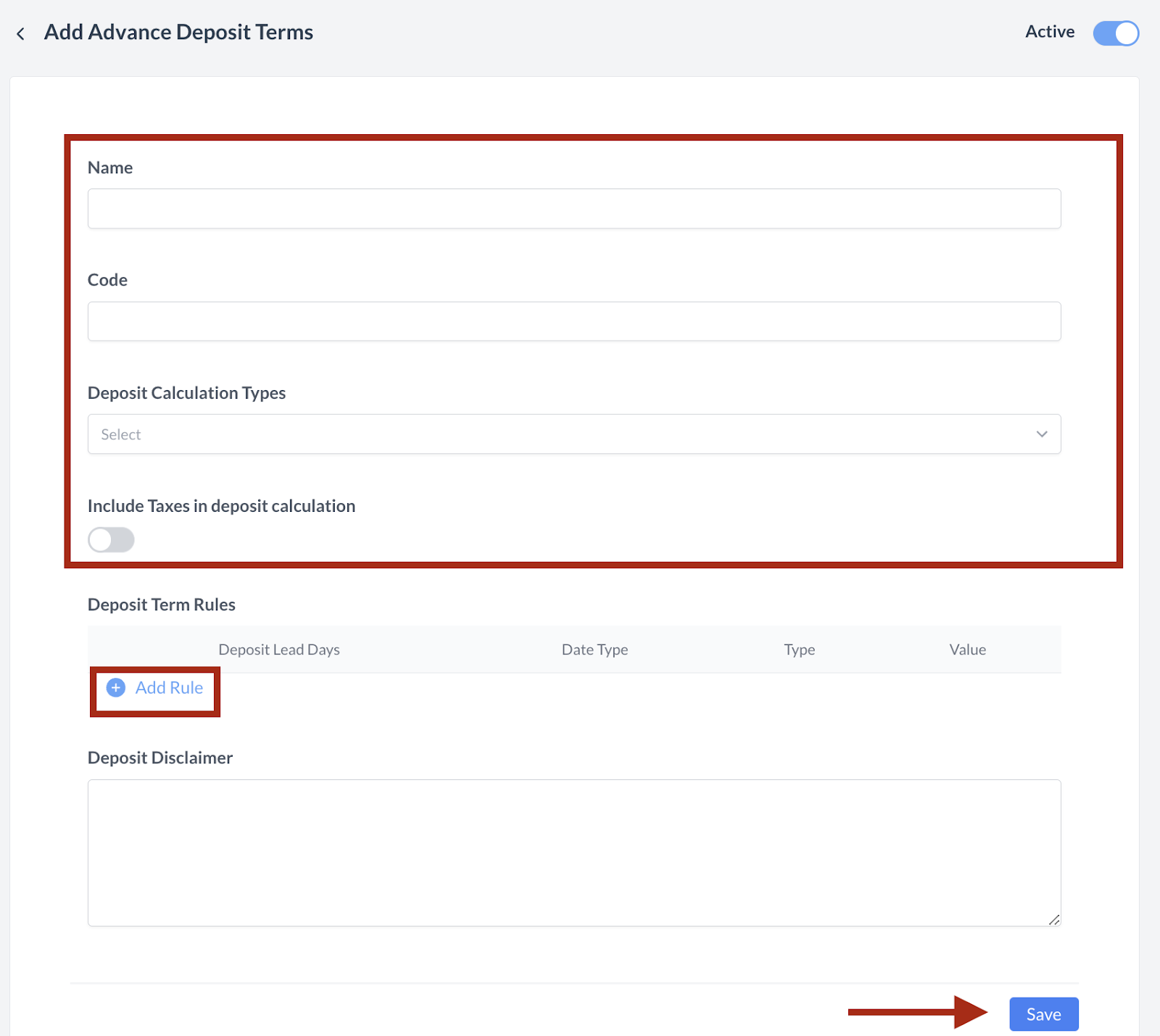
Task: Go back using the left arrow
Action: pos(21,33)
